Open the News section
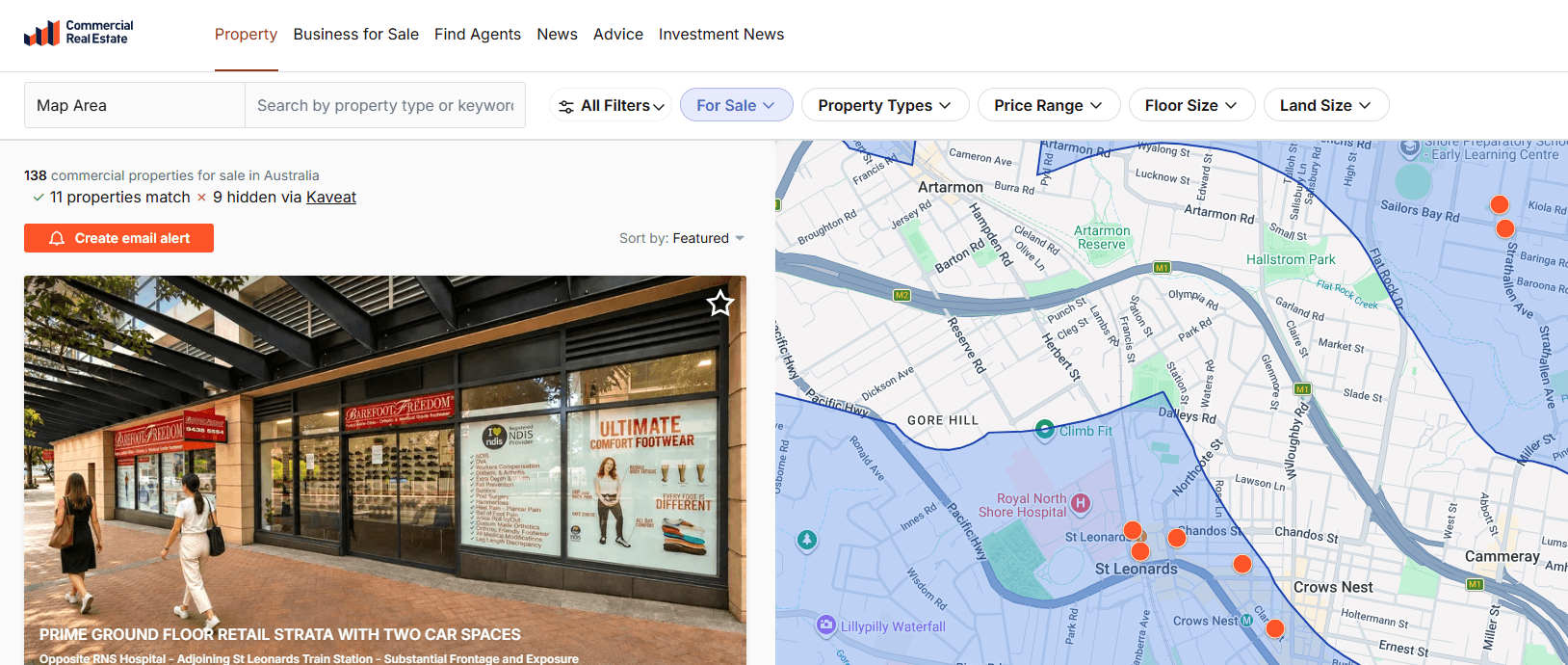 tap(558, 34)
